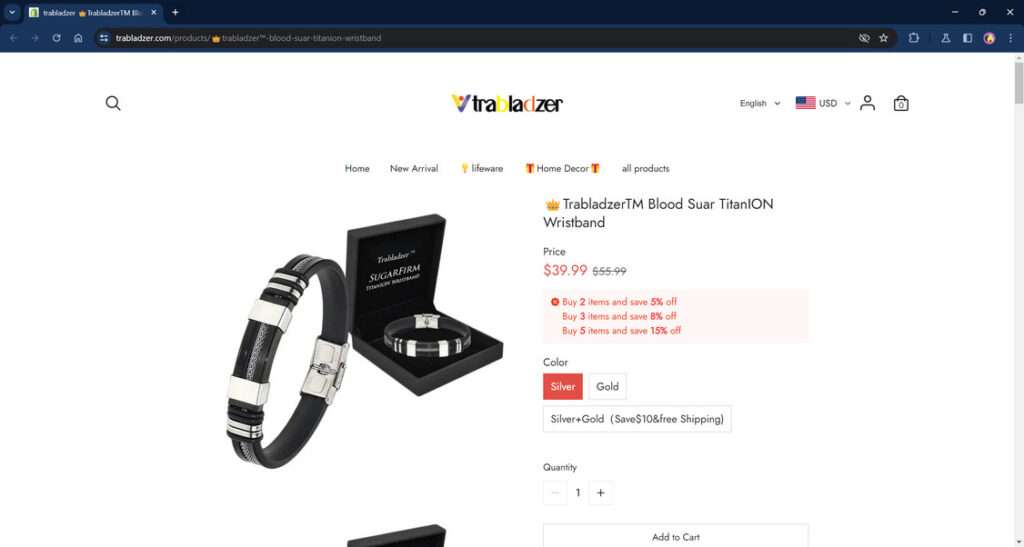Go to the New Arrival menu item

[x=414, y=168]
